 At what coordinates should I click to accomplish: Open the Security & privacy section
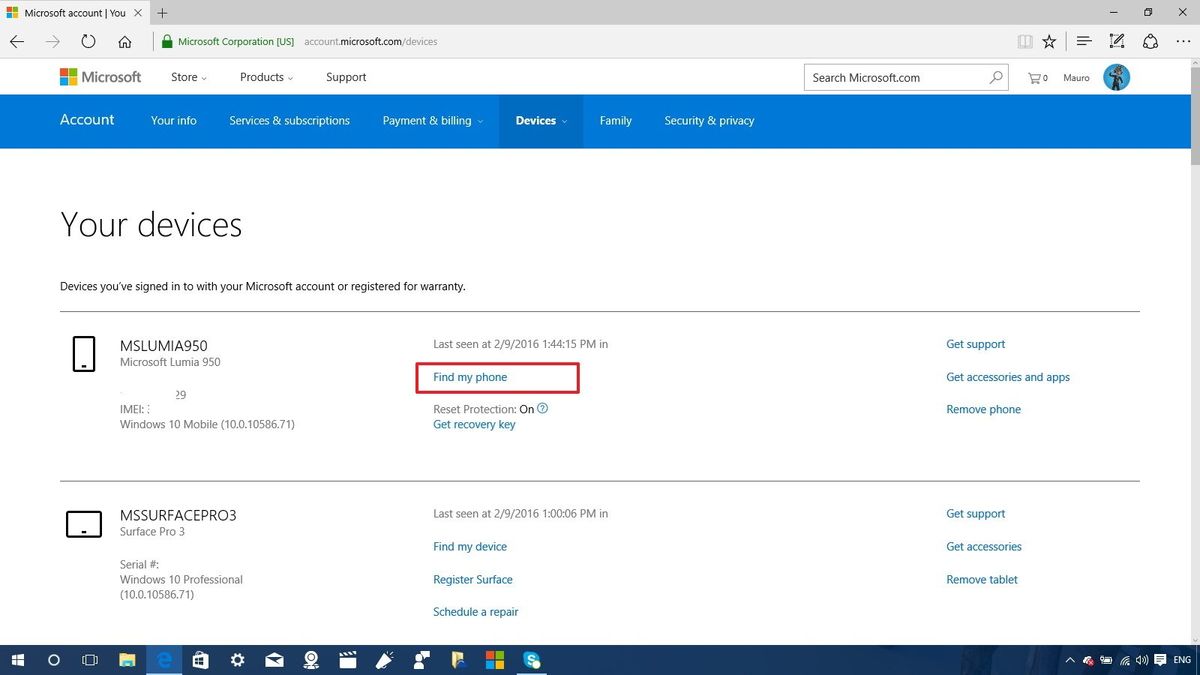pyautogui.click(x=709, y=120)
